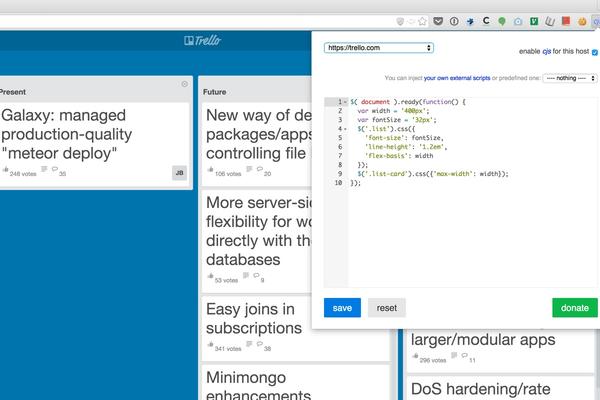Click the save button

coord(342,308)
